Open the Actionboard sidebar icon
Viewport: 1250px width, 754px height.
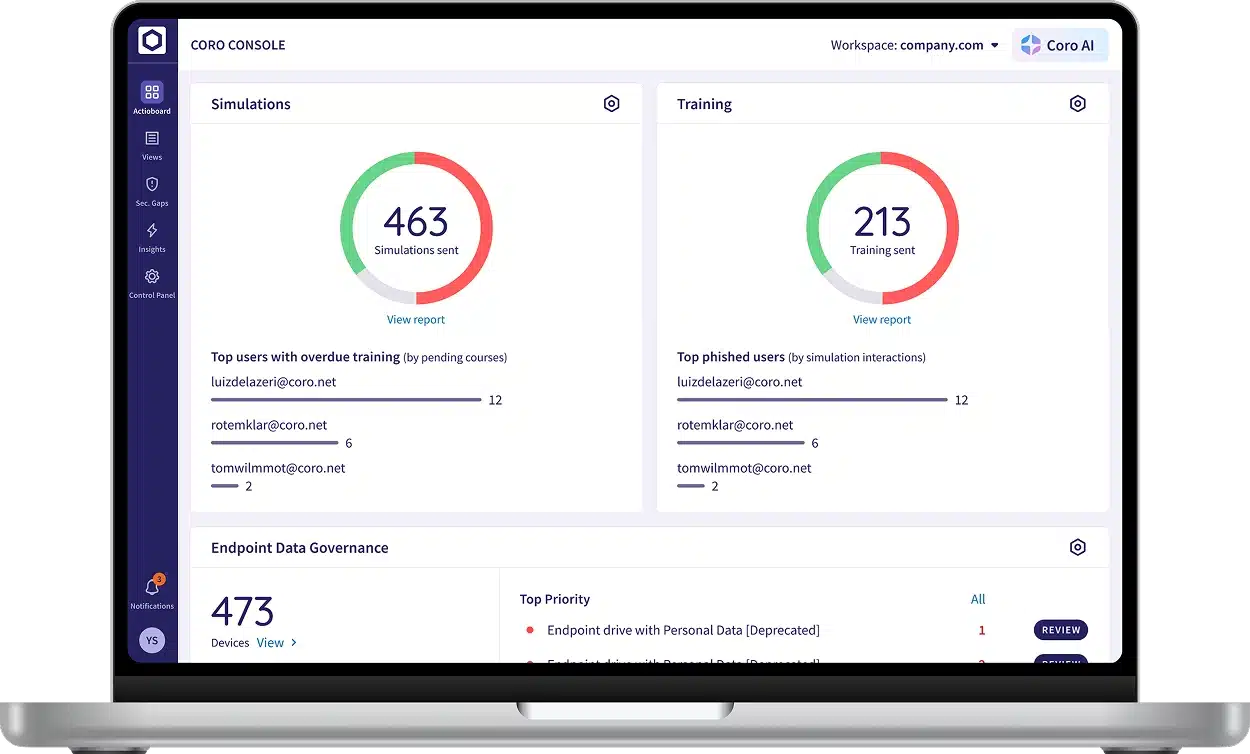pyautogui.click(x=152, y=92)
